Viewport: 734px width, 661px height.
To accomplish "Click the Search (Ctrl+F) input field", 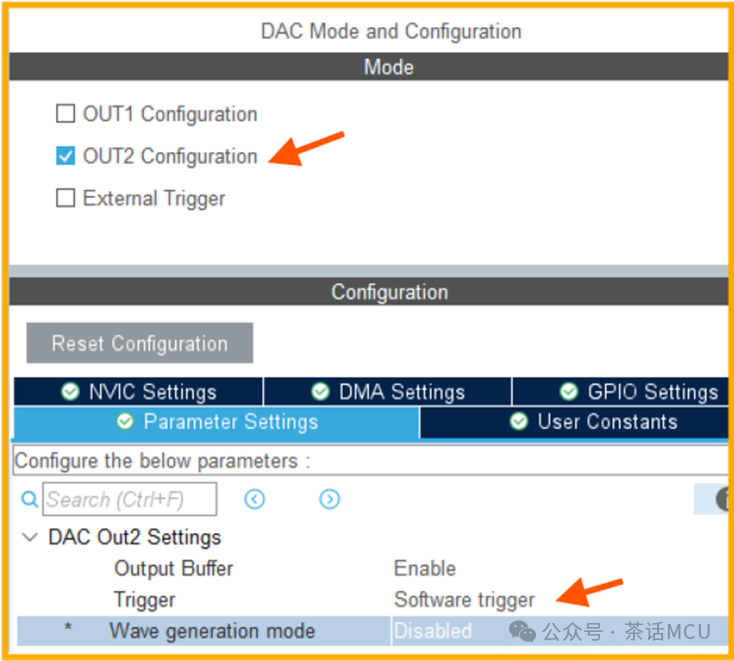I will click(x=130, y=499).
